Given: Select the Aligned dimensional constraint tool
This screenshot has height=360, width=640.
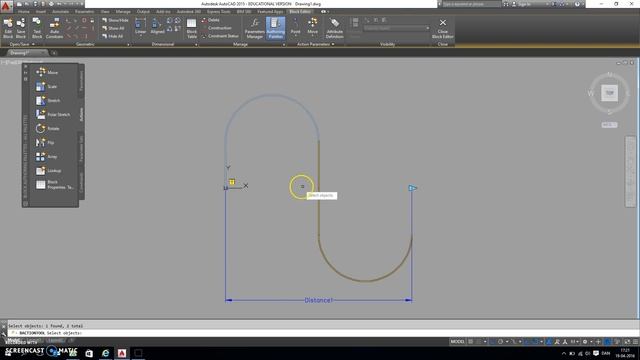Looking at the screenshot, I should pyautogui.click(x=157, y=27).
